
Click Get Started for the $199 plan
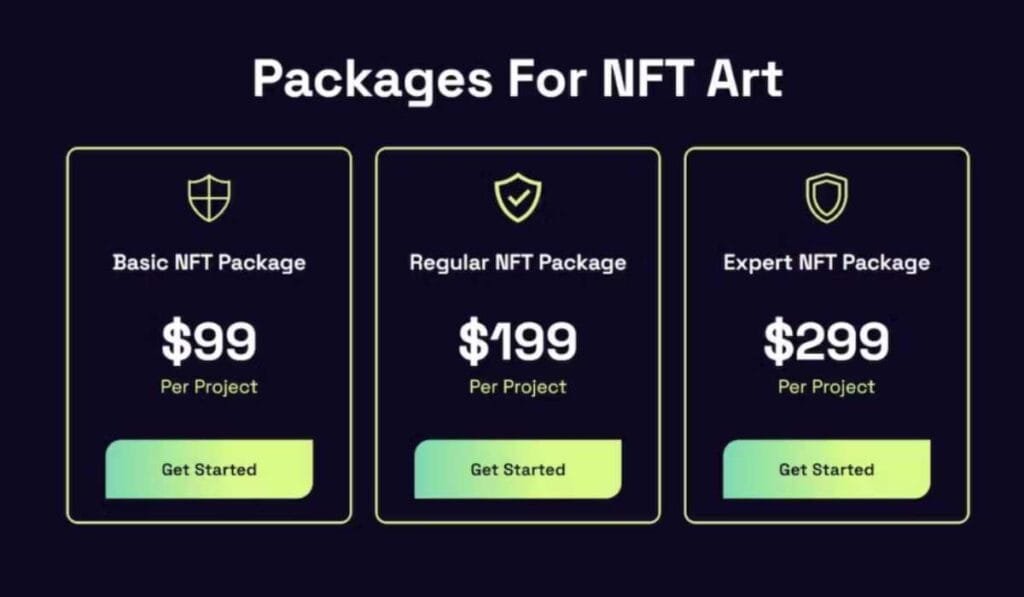point(517,469)
